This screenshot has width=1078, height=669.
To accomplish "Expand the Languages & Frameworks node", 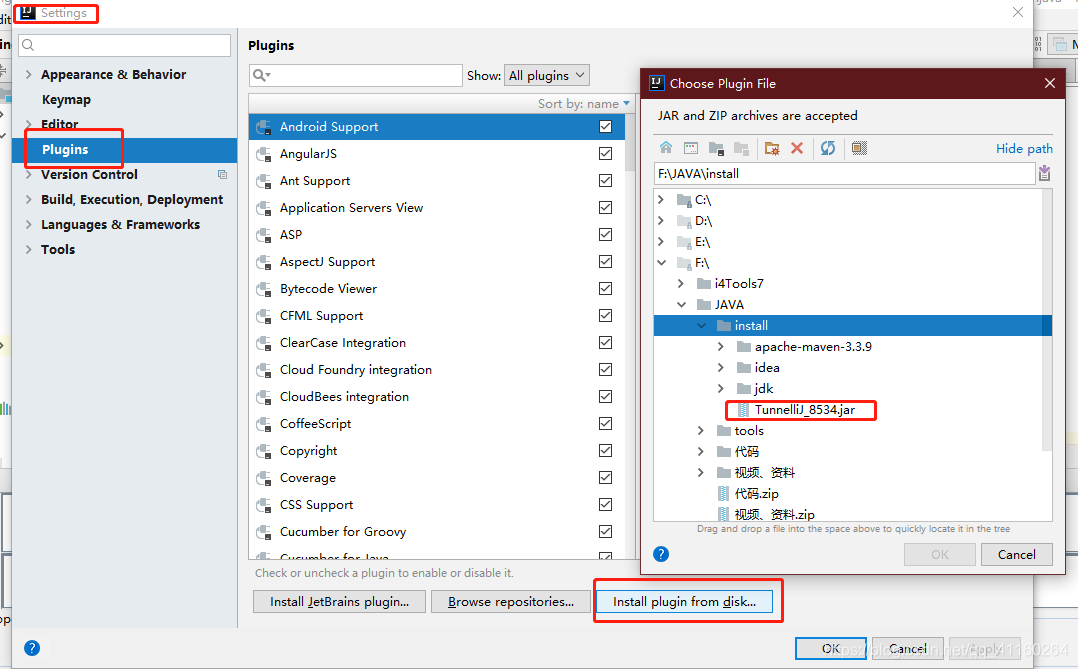I will click(28, 224).
